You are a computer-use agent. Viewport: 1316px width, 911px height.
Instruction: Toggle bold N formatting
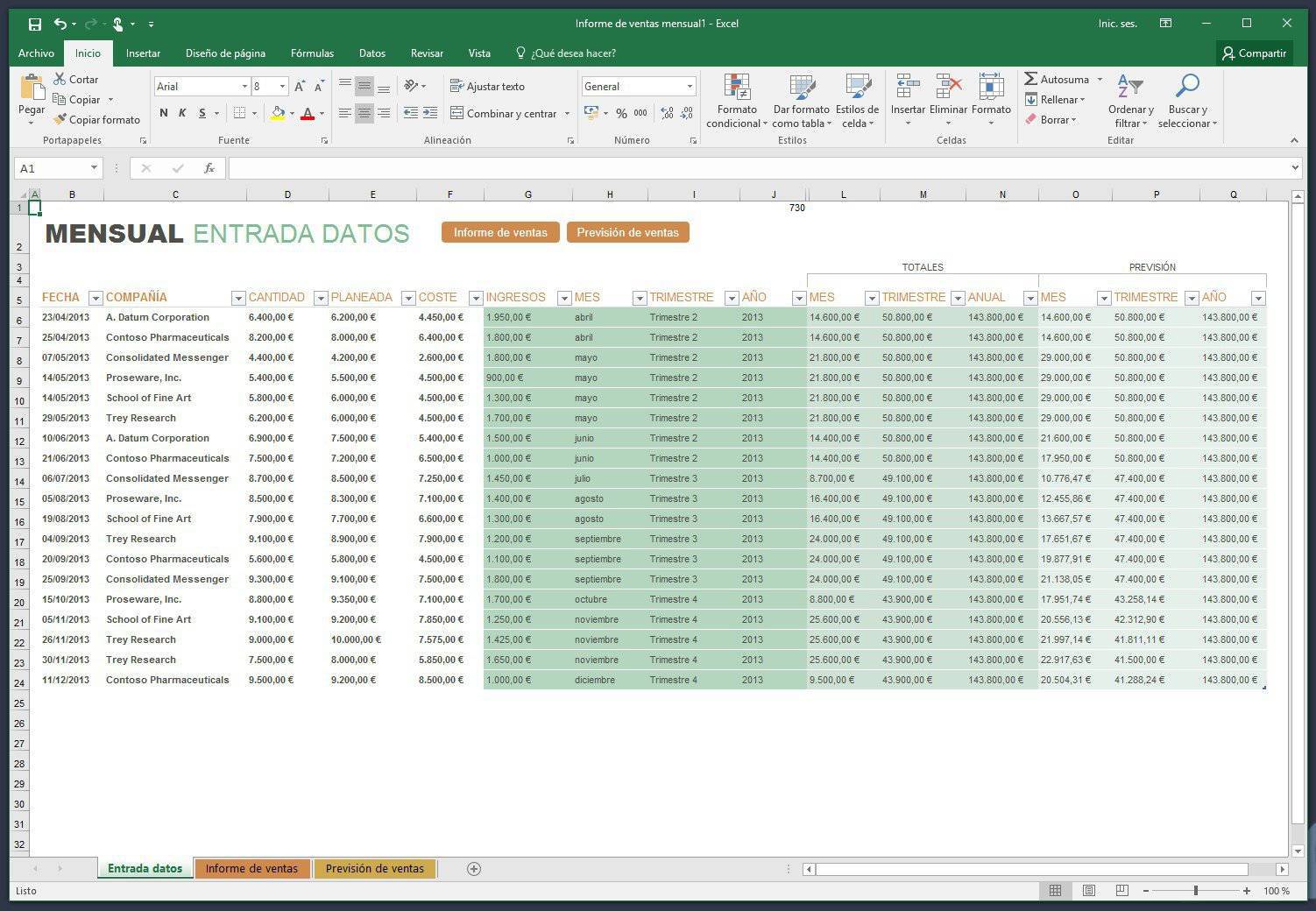[x=163, y=113]
